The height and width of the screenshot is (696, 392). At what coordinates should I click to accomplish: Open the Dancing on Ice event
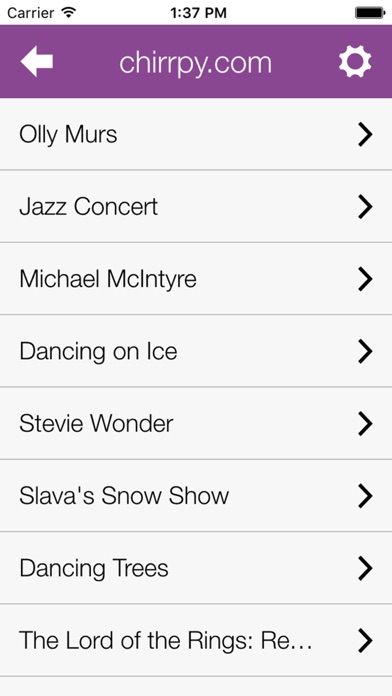coord(196,351)
